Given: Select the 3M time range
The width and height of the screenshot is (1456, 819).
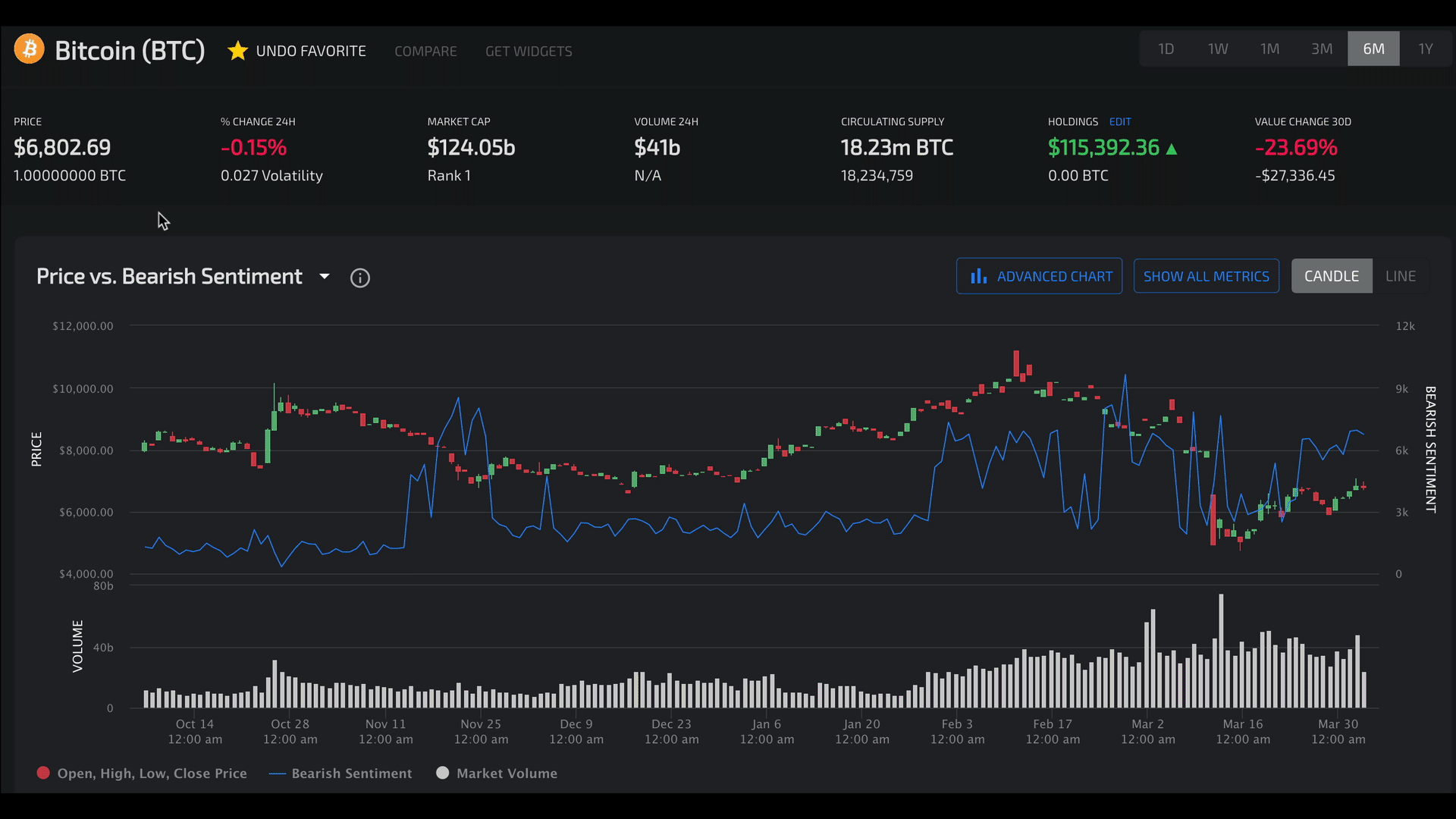Looking at the screenshot, I should click(x=1322, y=49).
